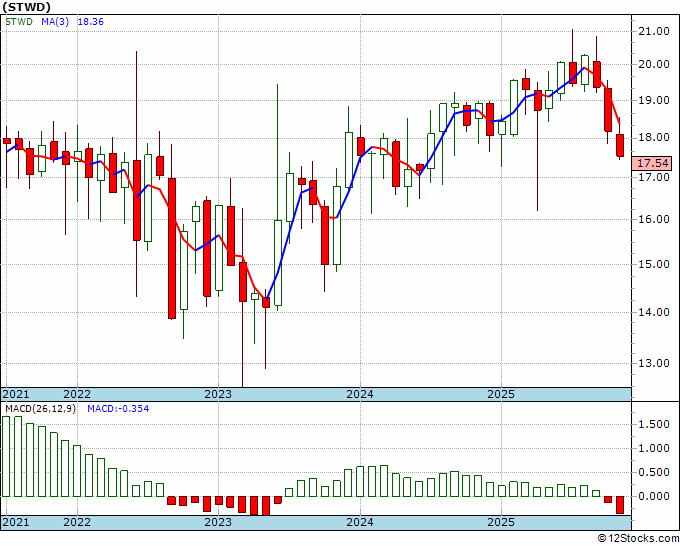Image resolution: width=680 pixels, height=546 pixels.
Task: Click the 1.000 MACD axis label
Action: [x=654, y=448]
